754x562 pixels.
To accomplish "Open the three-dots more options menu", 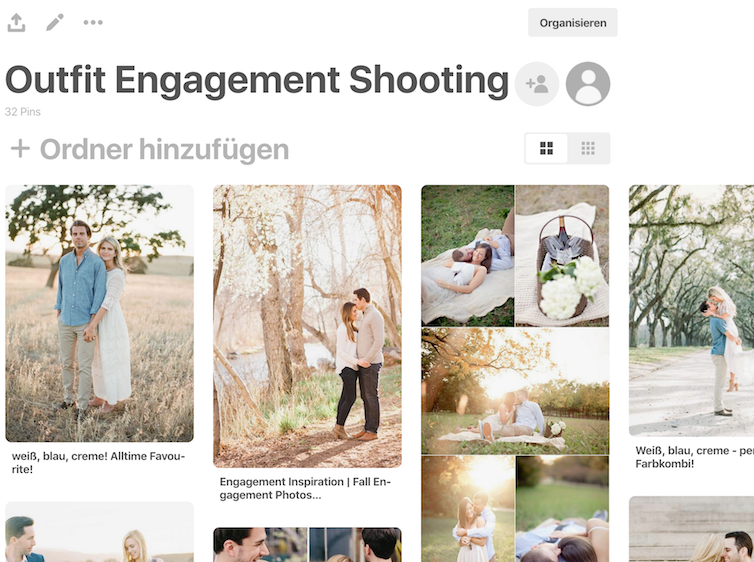I will click(x=93, y=22).
